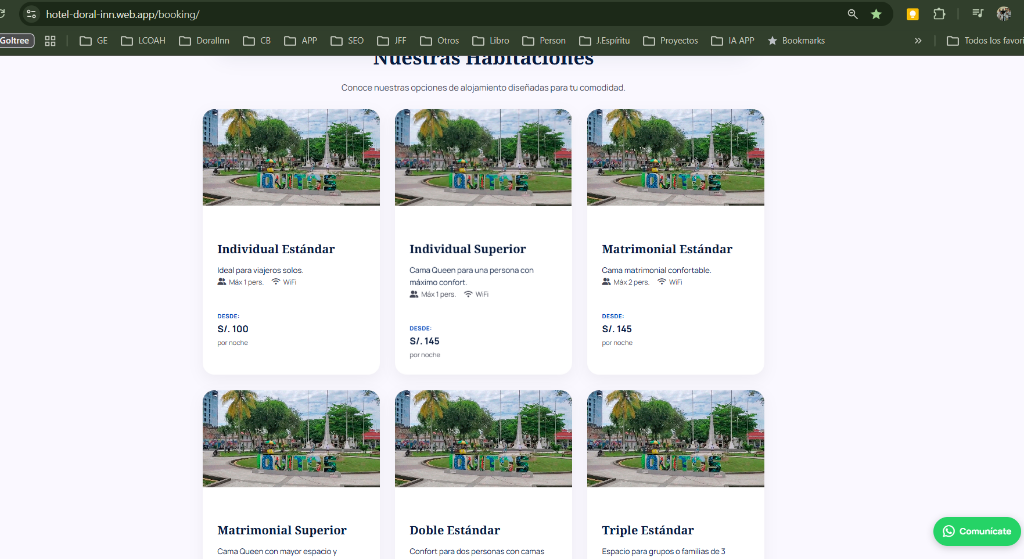This screenshot has width=1024, height=559.
Task: Click the bookmark star icon in address bar
Action: click(x=876, y=14)
